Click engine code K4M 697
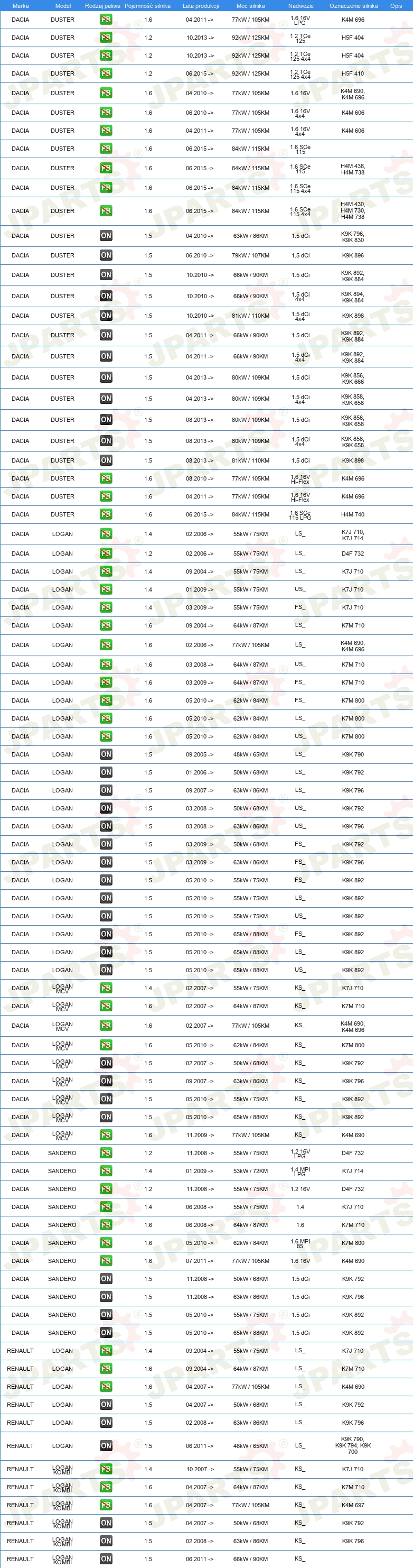This screenshot has height=1568, width=413. [x=353, y=1505]
